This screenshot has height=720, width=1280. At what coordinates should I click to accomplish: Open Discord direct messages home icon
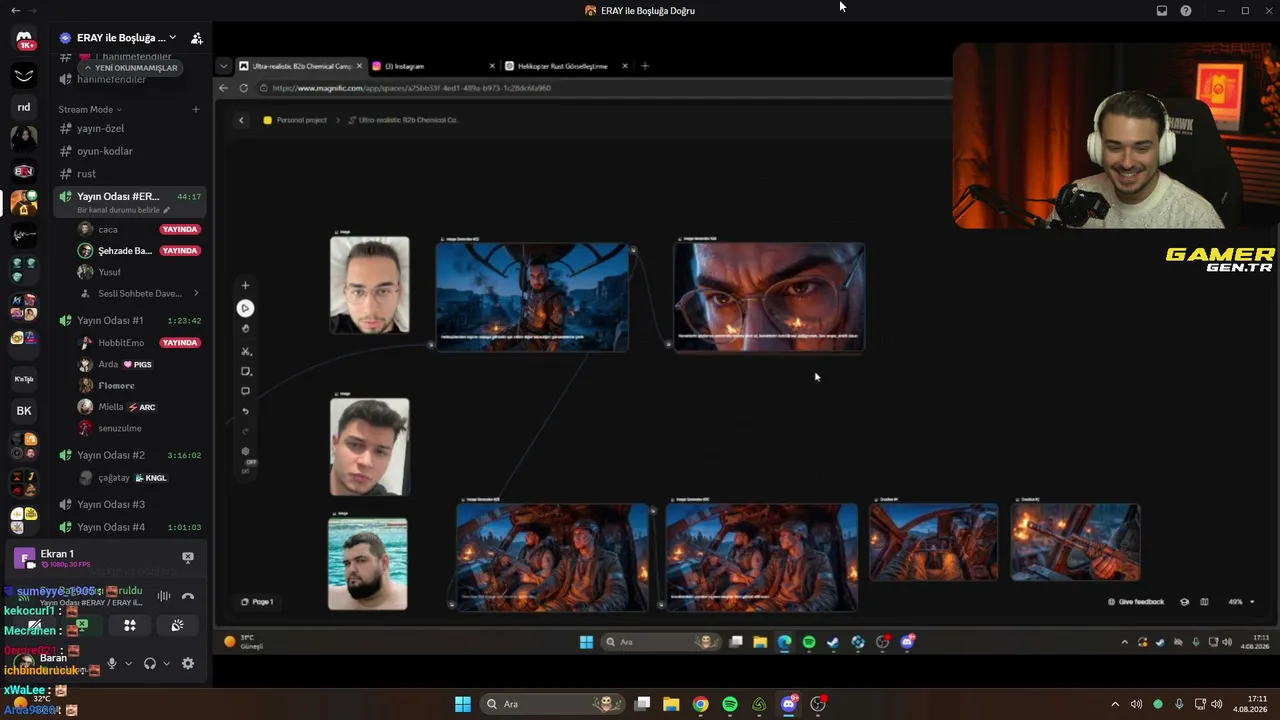pos(24,40)
